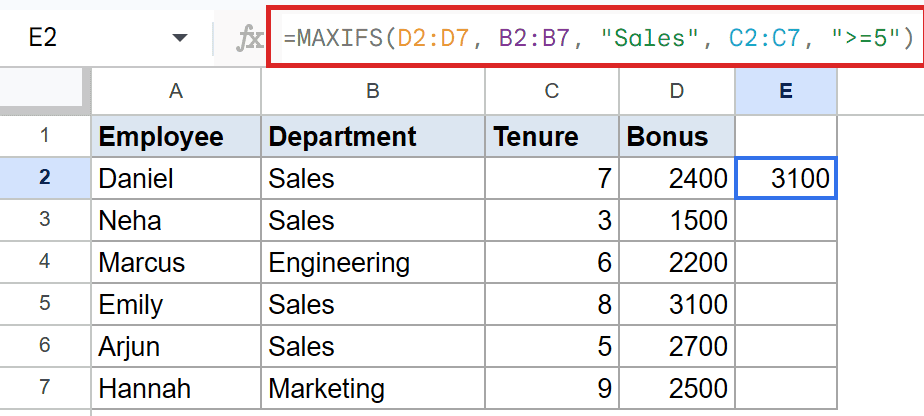Click the Department header cell
The width and height of the screenshot is (924, 416).
(x=373, y=136)
